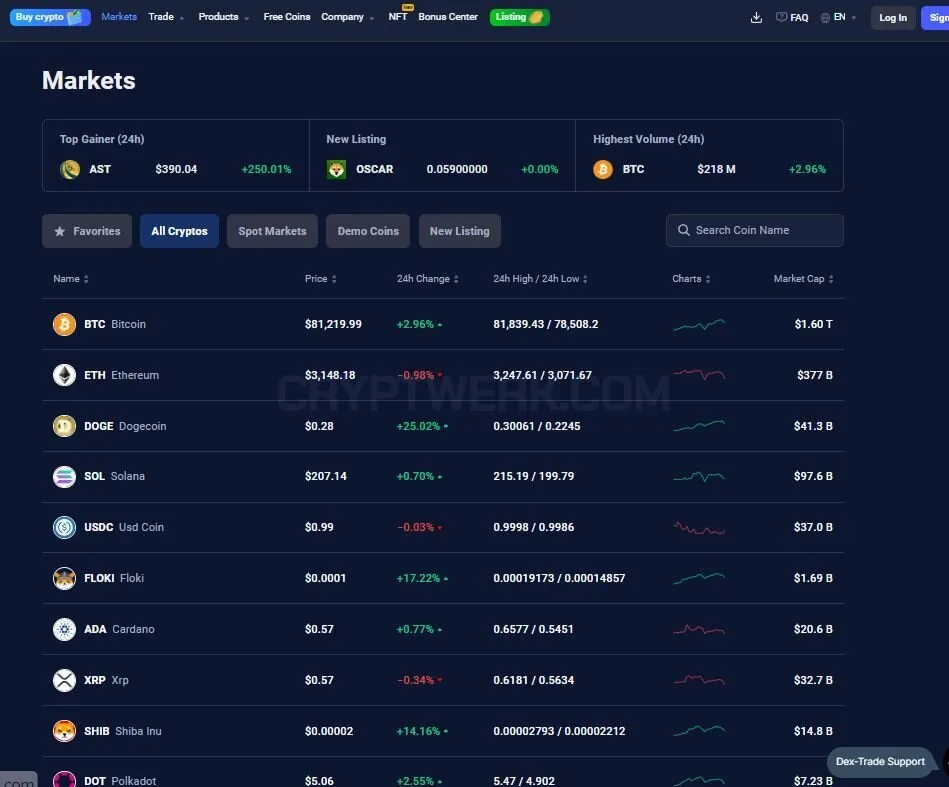Switch to the Demo Coins tab
This screenshot has height=787, width=949.
pyautogui.click(x=368, y=231)
